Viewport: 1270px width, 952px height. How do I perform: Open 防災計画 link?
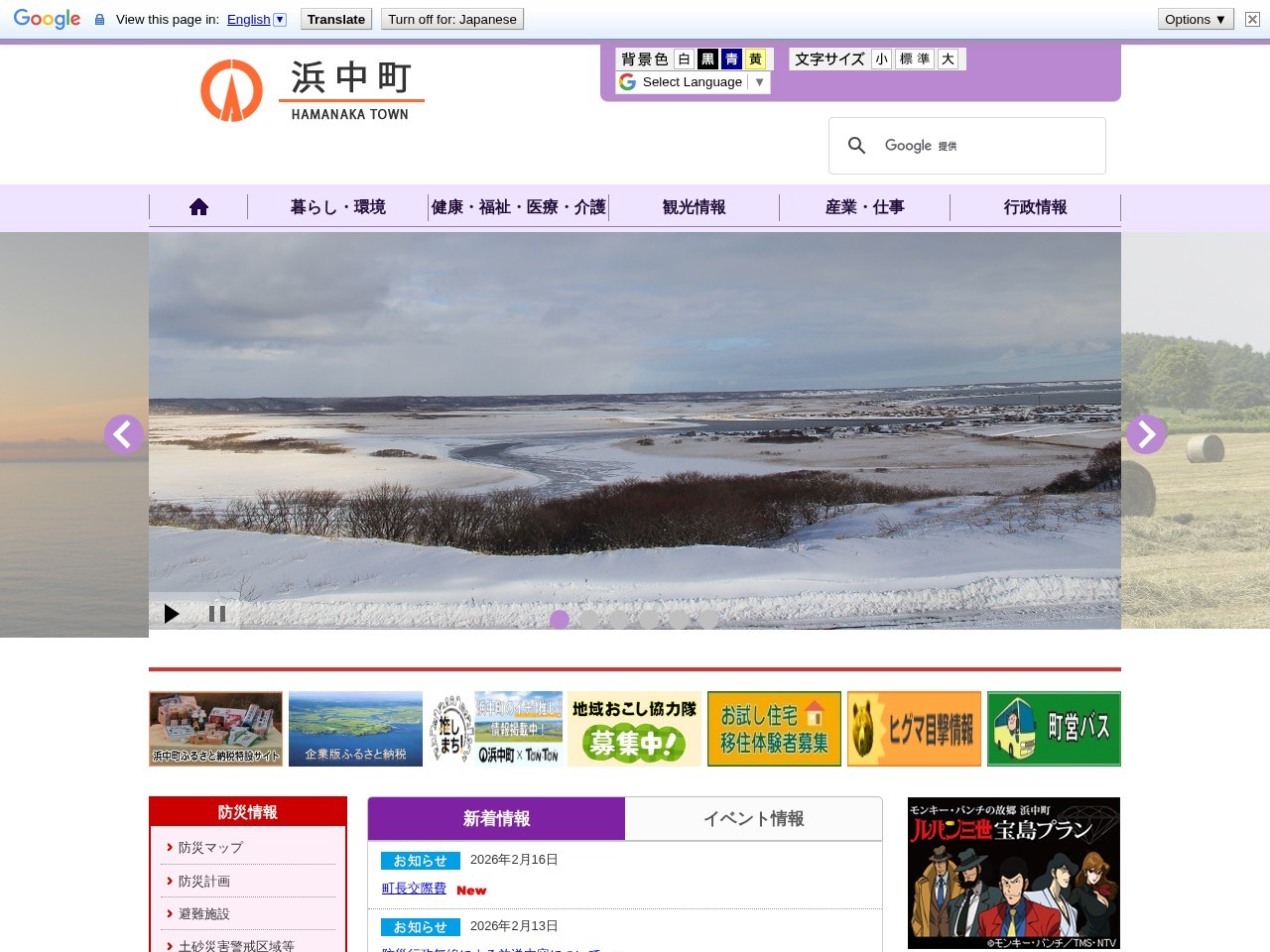(x=204, y=881)
